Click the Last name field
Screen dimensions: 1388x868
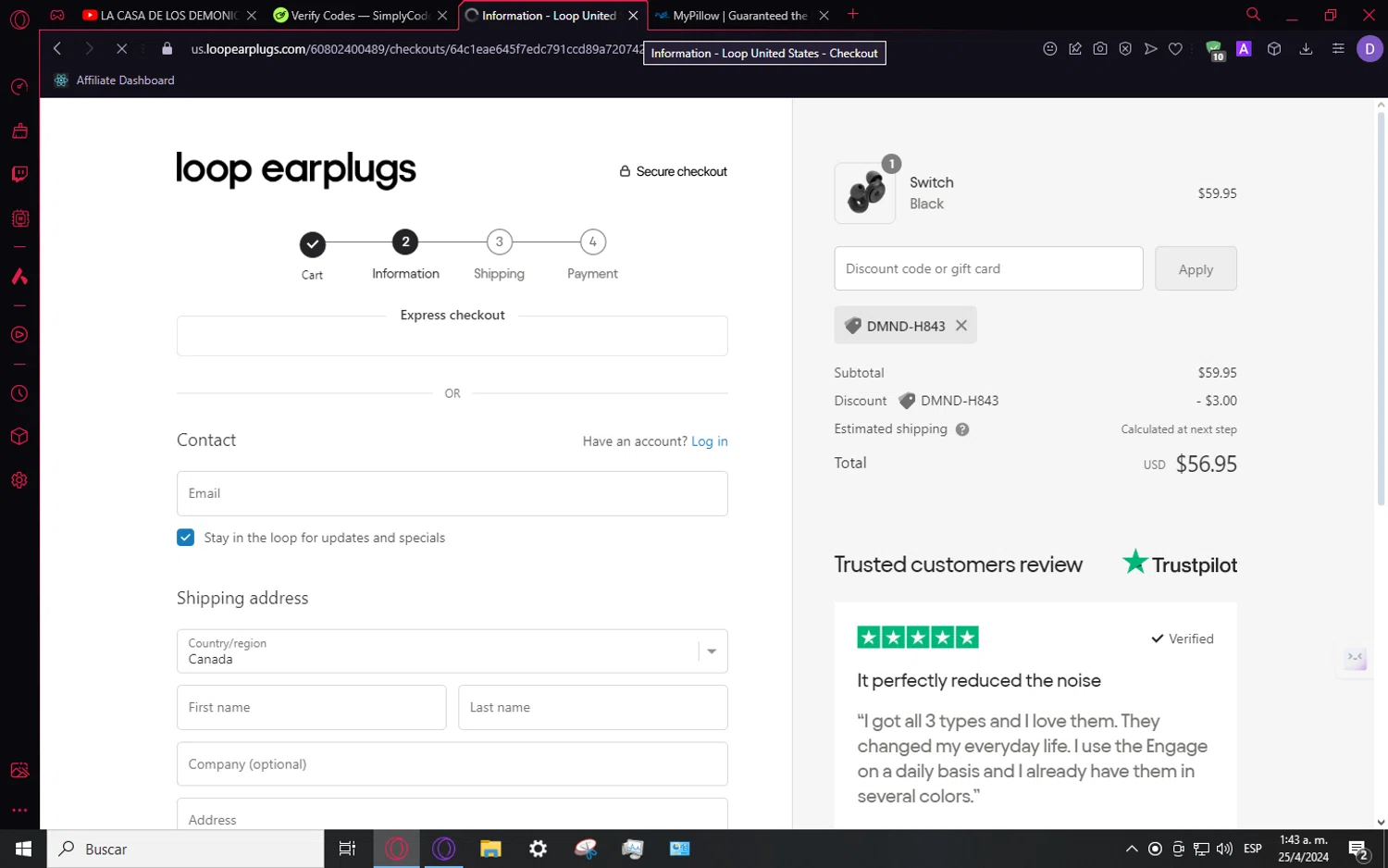pyautogui.click(x=592, y=707)
